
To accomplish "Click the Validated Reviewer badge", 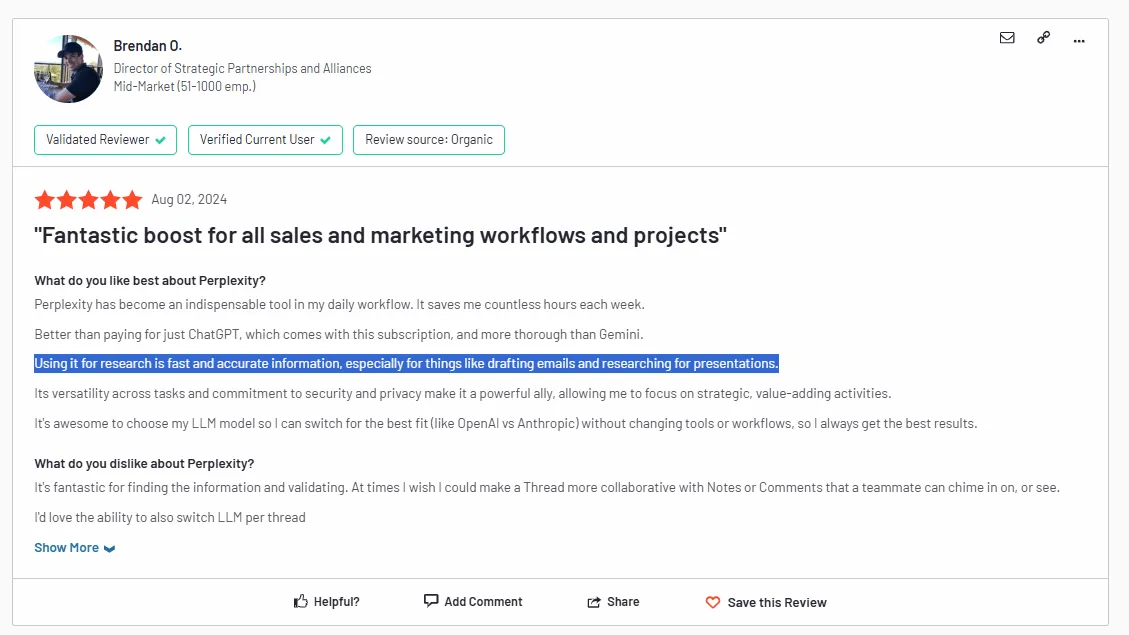I will click(105, 140).
